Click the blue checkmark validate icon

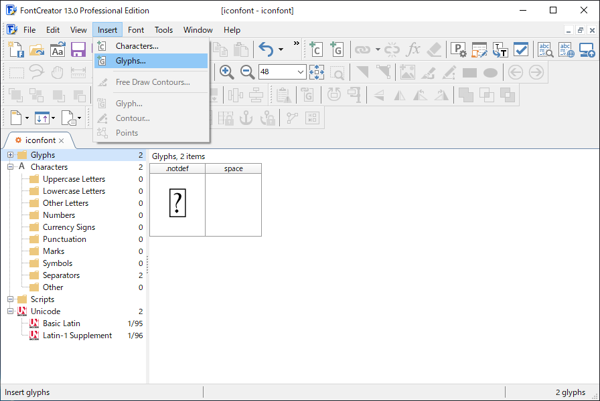pyautogui.click(x=521, y=49)
